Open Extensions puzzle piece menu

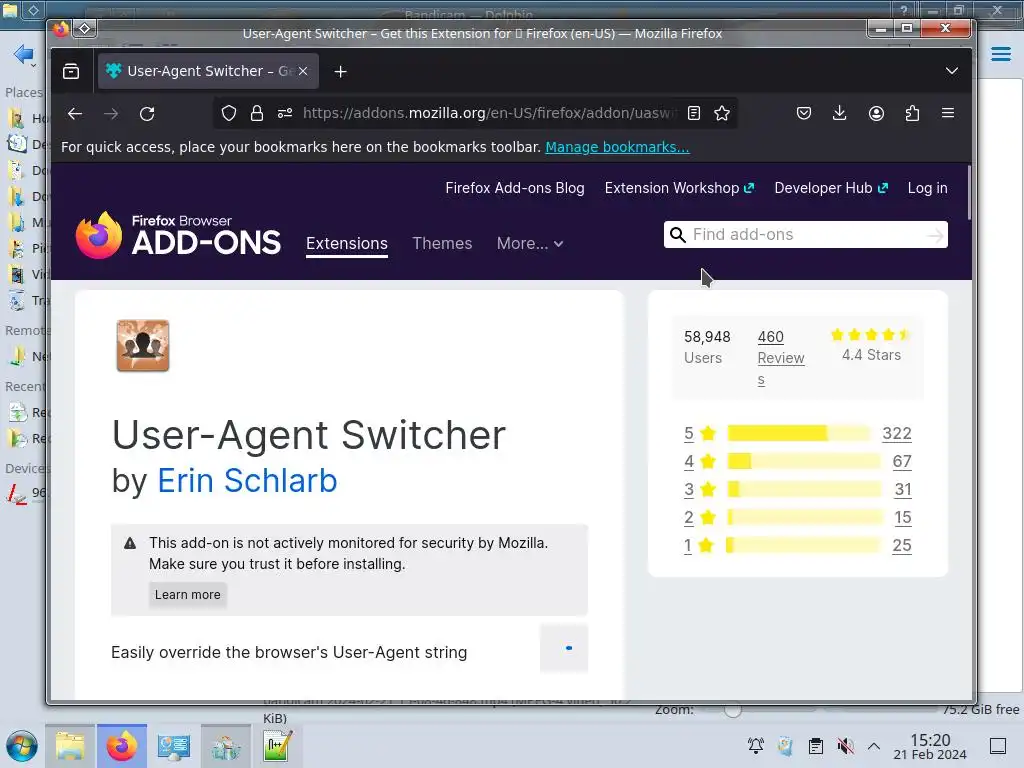coord(912,114)
